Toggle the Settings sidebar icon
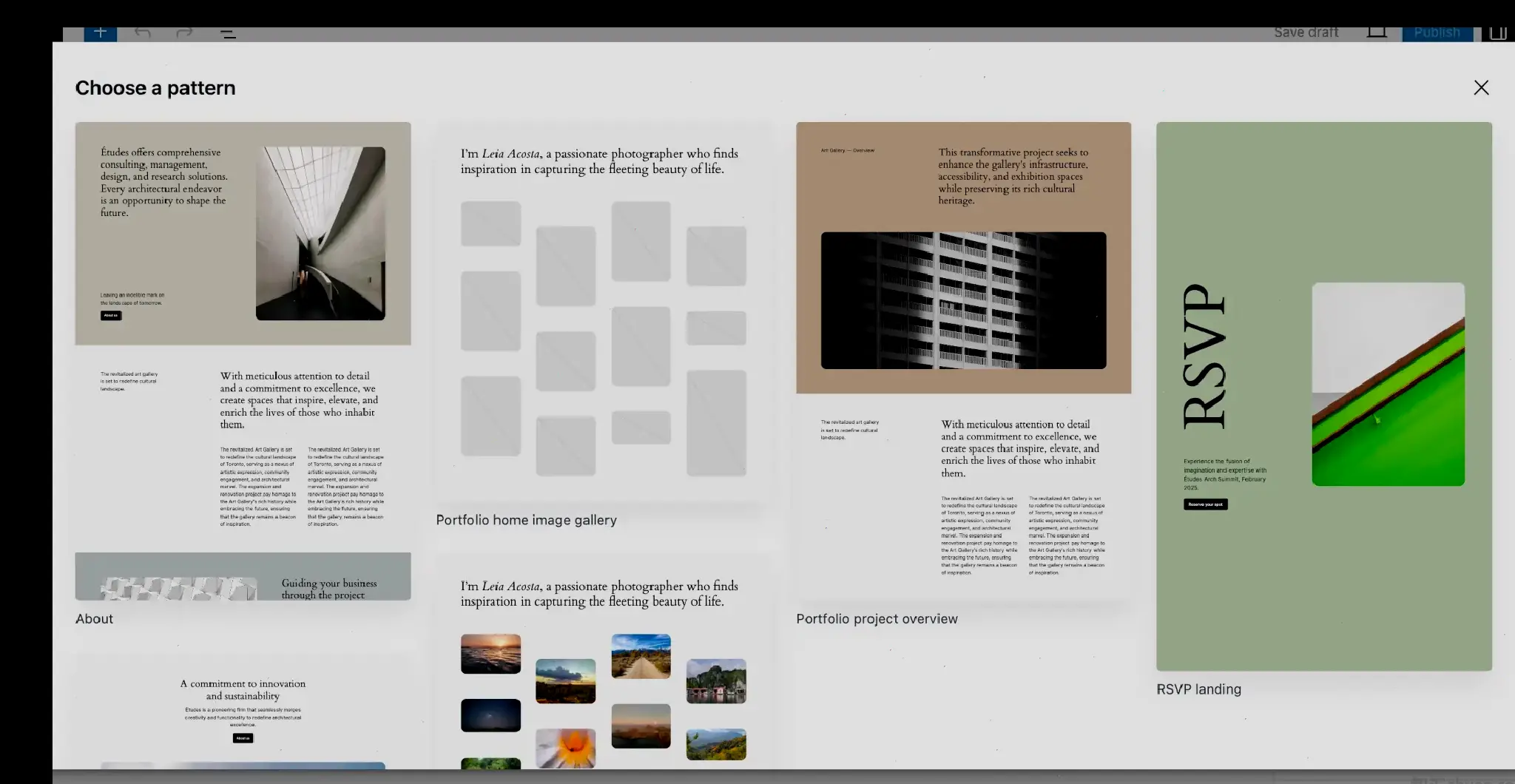1515x784 pixels. tap(1498, 33)
